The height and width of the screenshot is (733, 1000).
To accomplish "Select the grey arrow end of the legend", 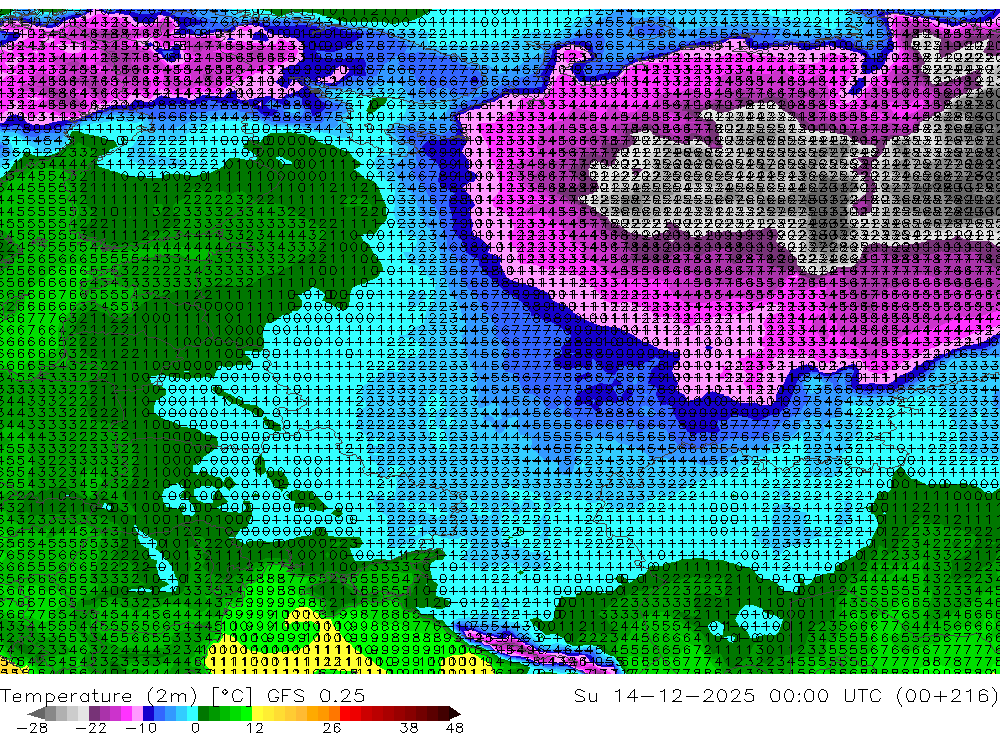I will 36,713.
